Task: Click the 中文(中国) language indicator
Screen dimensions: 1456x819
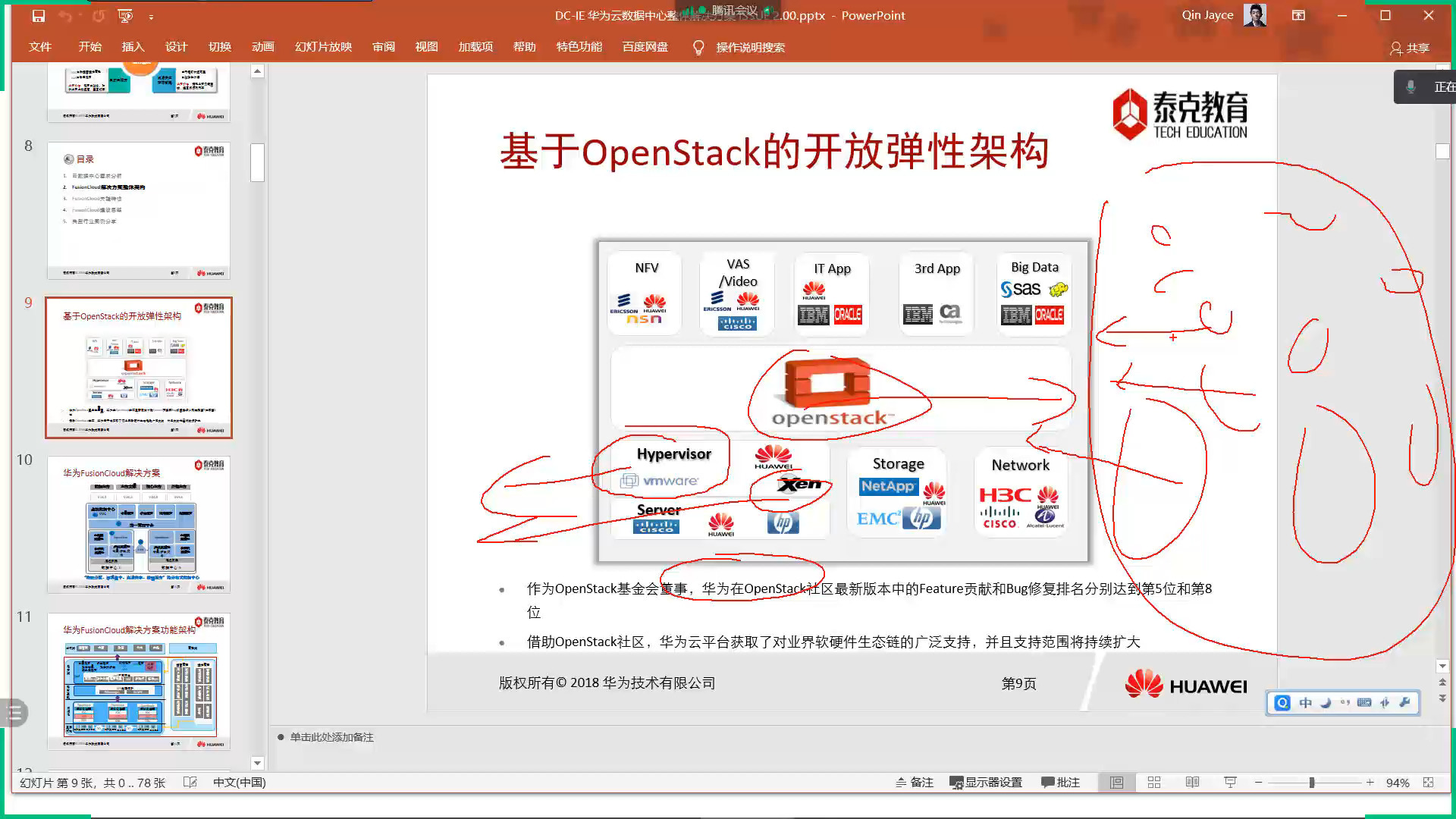Action: [x=239, y=782]
